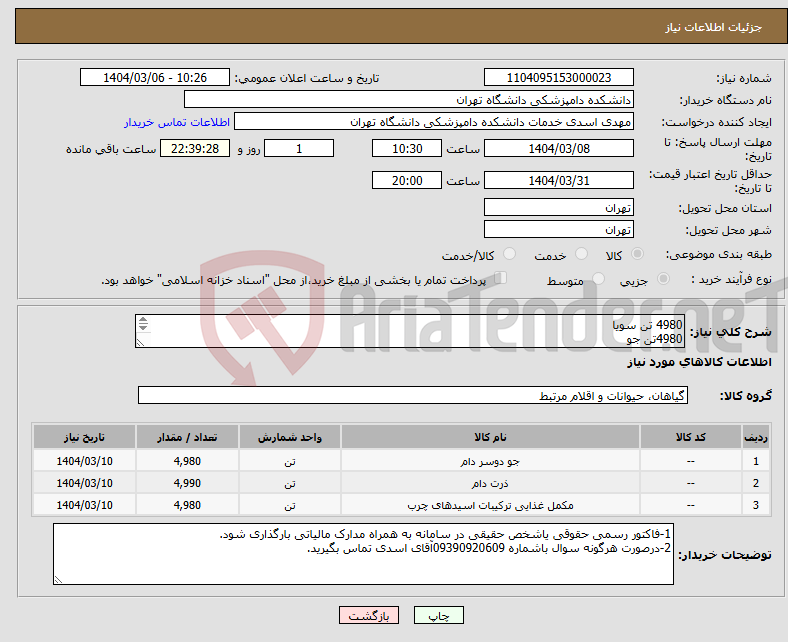Viewport: 788px width, 642px height.
Task: Click the چاپ (print) button
Action: pos(438,615)
